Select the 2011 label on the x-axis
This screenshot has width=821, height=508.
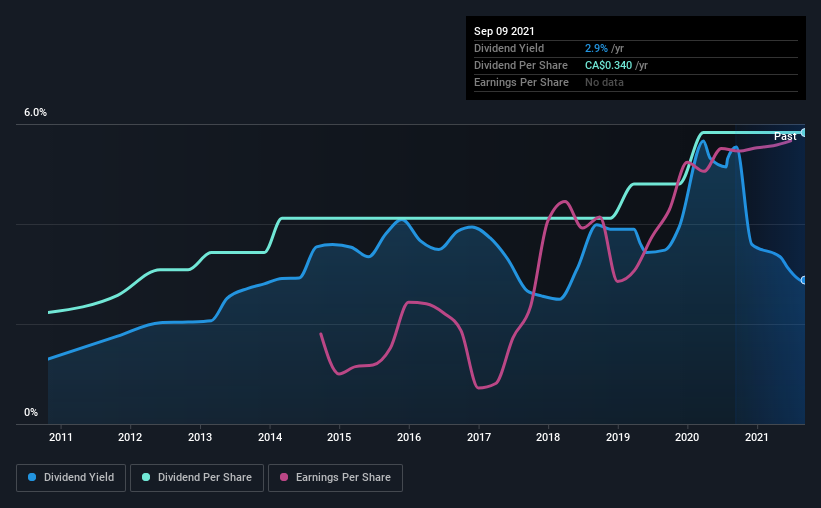pyautogui.click(x=61, y=437)
